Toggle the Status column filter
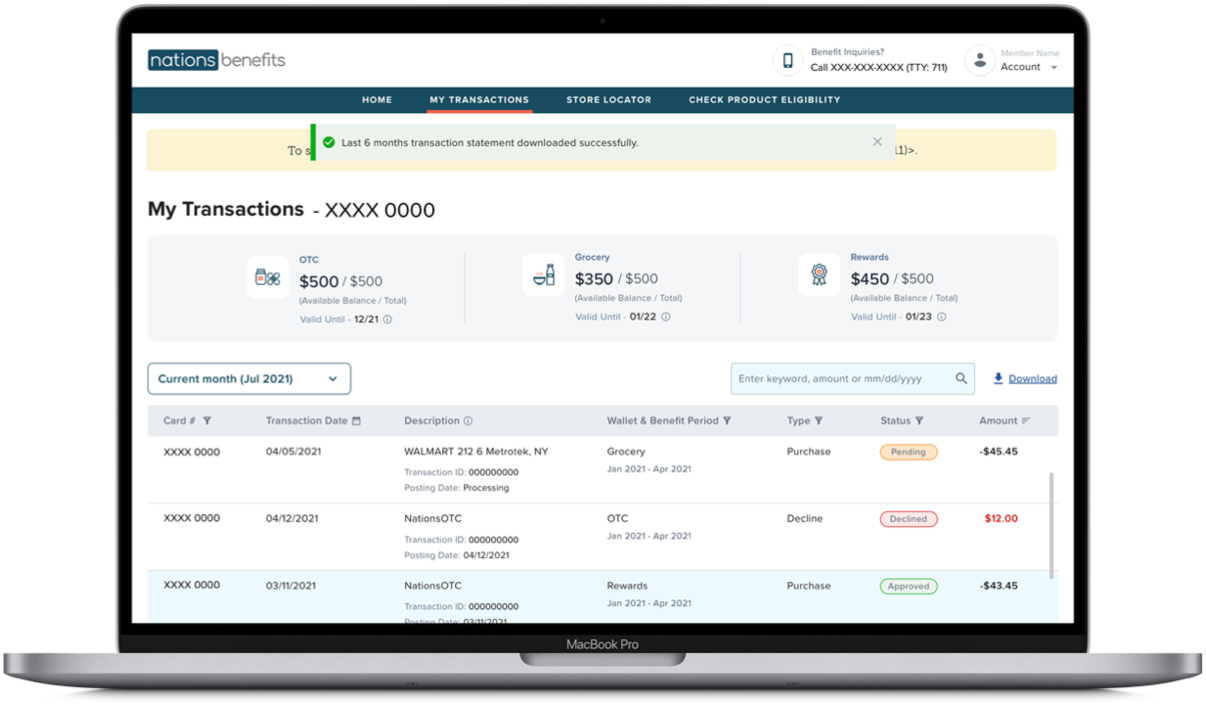This screenshot has height=704, width=1206. 919,421
